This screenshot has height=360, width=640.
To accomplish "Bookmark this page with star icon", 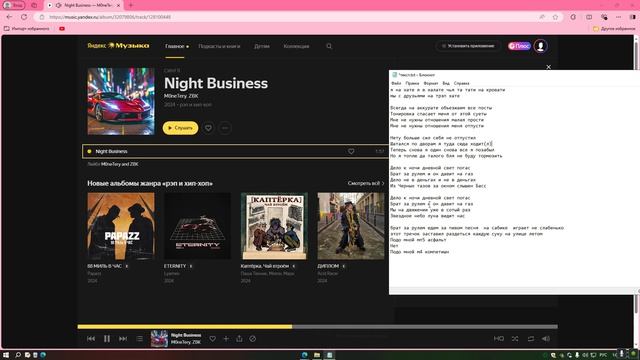I will [556, 17].
